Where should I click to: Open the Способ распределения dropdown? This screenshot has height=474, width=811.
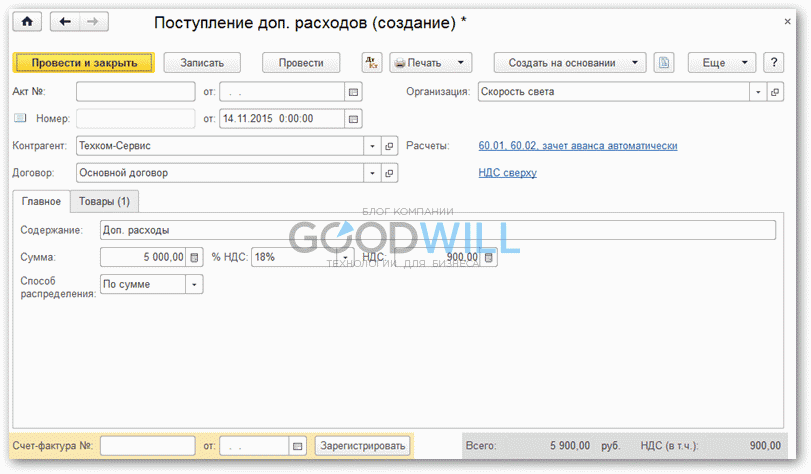194,284
